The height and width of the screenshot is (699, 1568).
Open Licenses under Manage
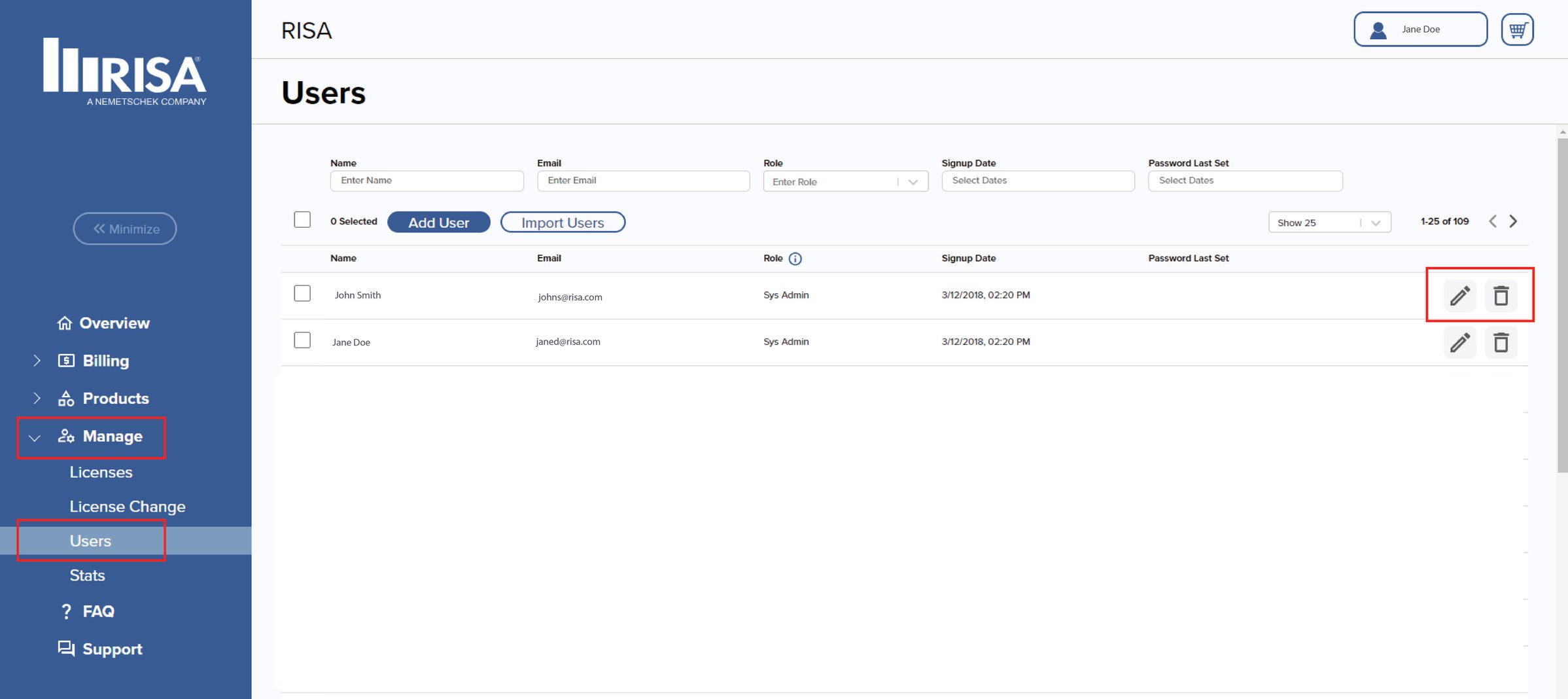click(101, 472)
